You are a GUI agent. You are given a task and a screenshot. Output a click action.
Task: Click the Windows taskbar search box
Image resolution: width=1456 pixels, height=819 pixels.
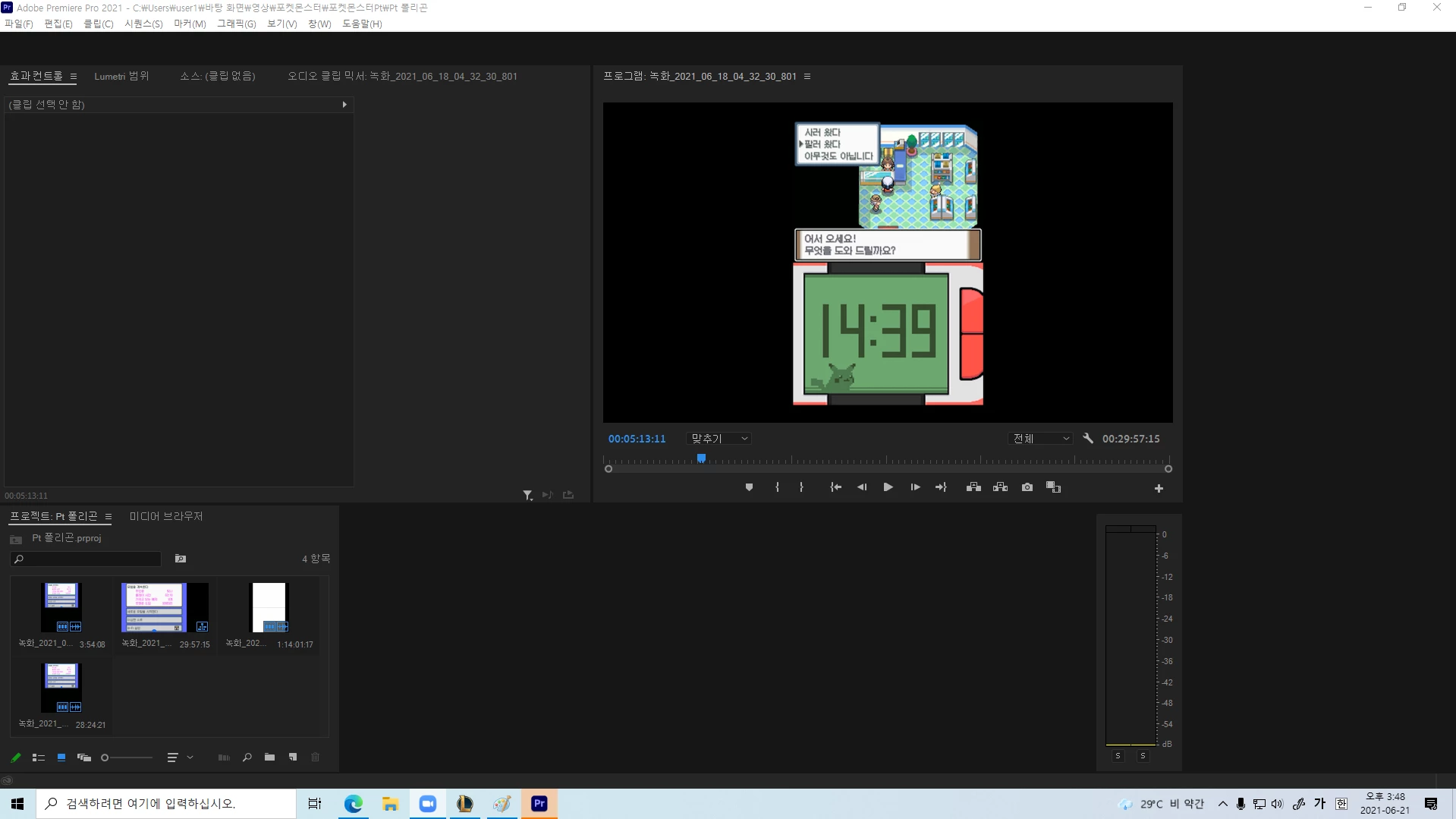[166, 804]
